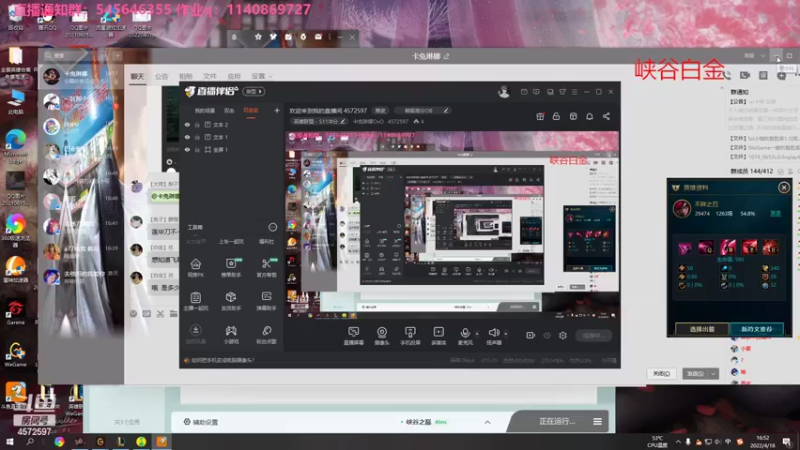
Task: Open send options arrow beside 发送
Action: (x=713, y=373)
